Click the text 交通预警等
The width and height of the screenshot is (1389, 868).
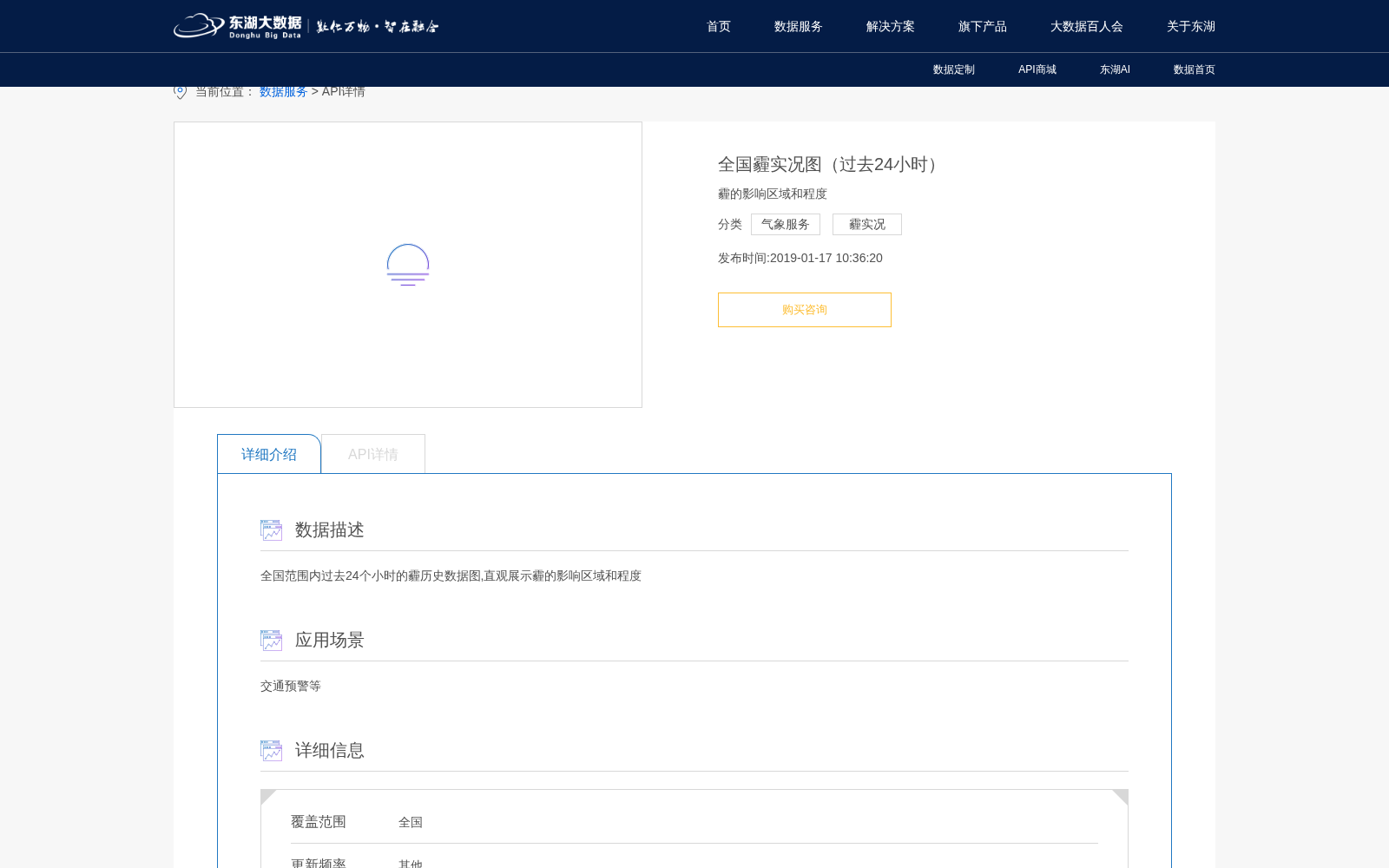[x=291, y=686]
